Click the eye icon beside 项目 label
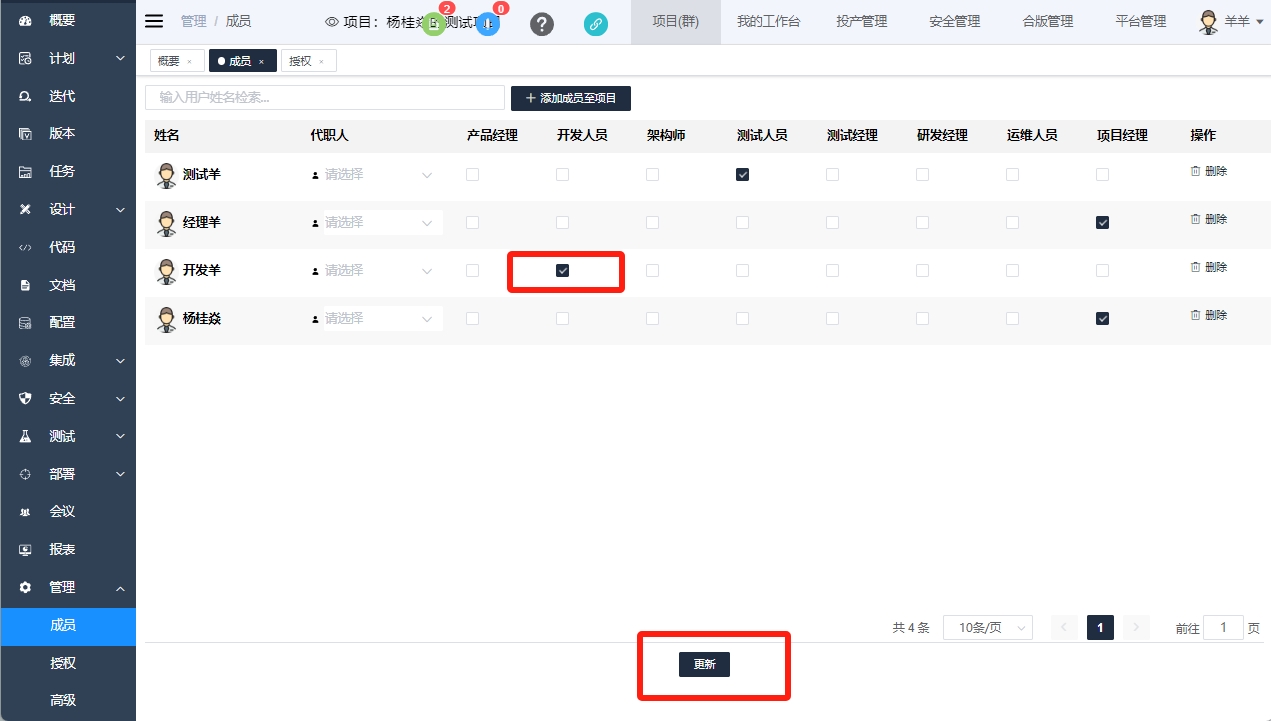The width and height of the screenshot is (1271, 721). pyautogui.click(x=332, y=22)
